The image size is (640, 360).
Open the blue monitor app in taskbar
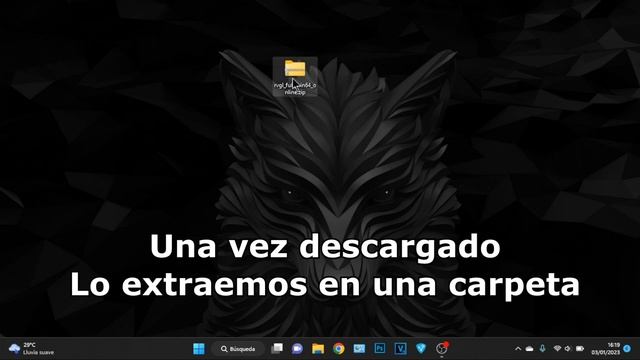(x=359, y=349)
